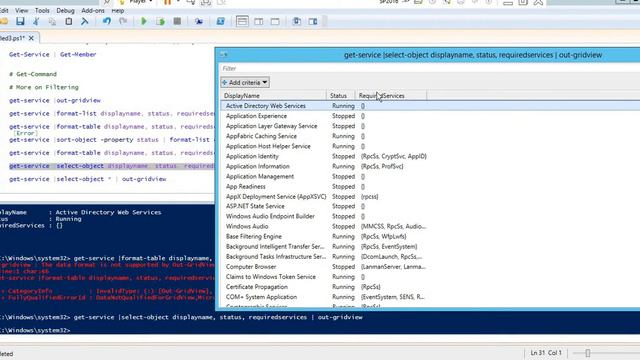Cut selection using the scissors icon
This screenshot has width=640, height=360.
click(36, 21)
